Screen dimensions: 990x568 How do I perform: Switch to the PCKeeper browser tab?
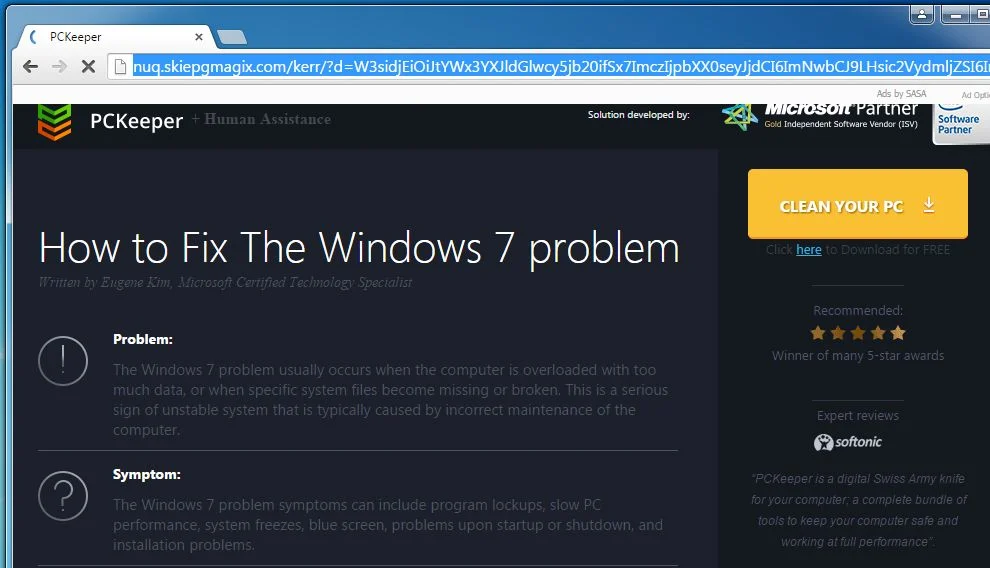tap(117, 37)
